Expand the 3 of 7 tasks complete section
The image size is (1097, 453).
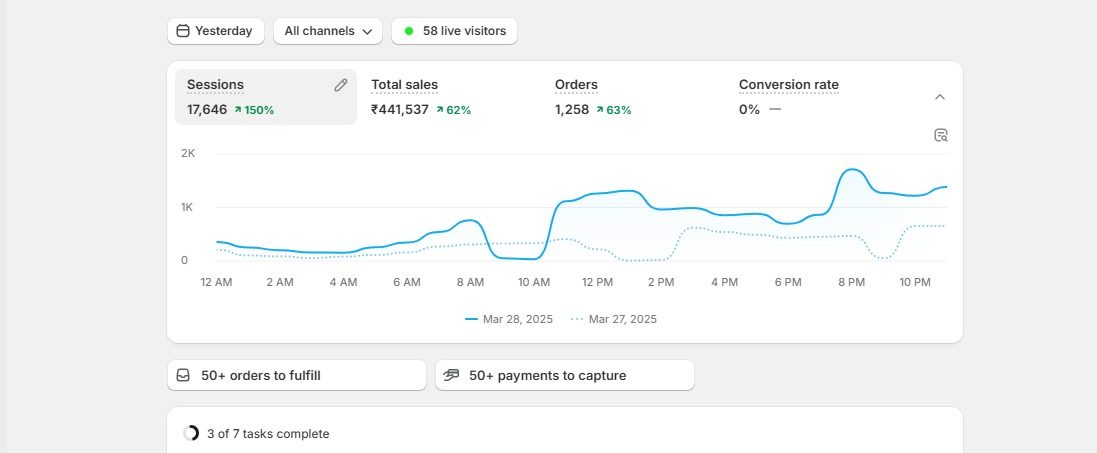point(268,433)
